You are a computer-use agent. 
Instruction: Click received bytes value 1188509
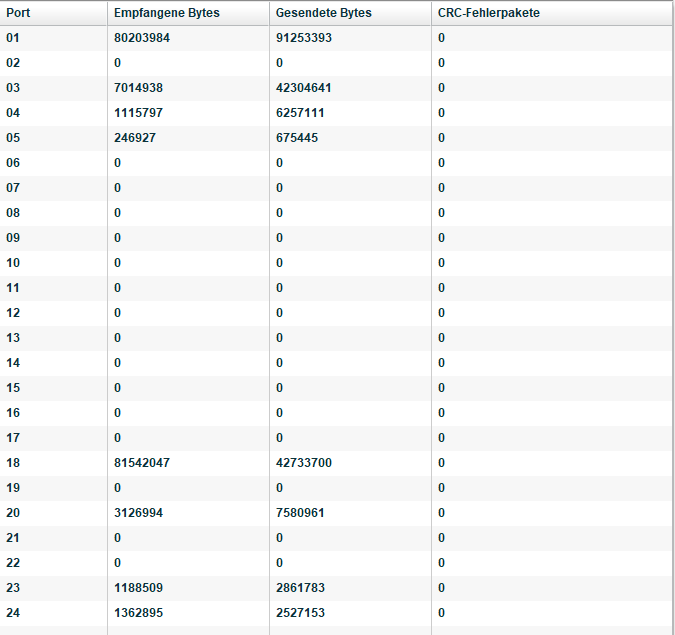[x=139, y=588]
